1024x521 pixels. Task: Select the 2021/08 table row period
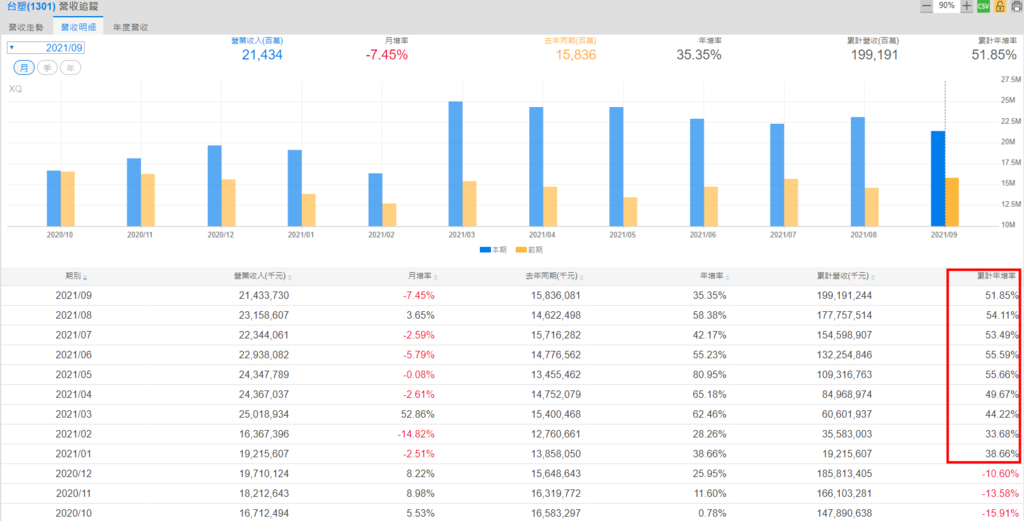pyautogui.click(x=74, y=315)
